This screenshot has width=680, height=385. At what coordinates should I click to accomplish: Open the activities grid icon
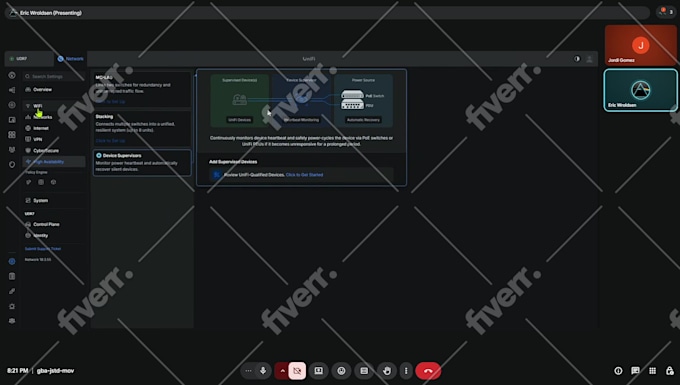652,371
